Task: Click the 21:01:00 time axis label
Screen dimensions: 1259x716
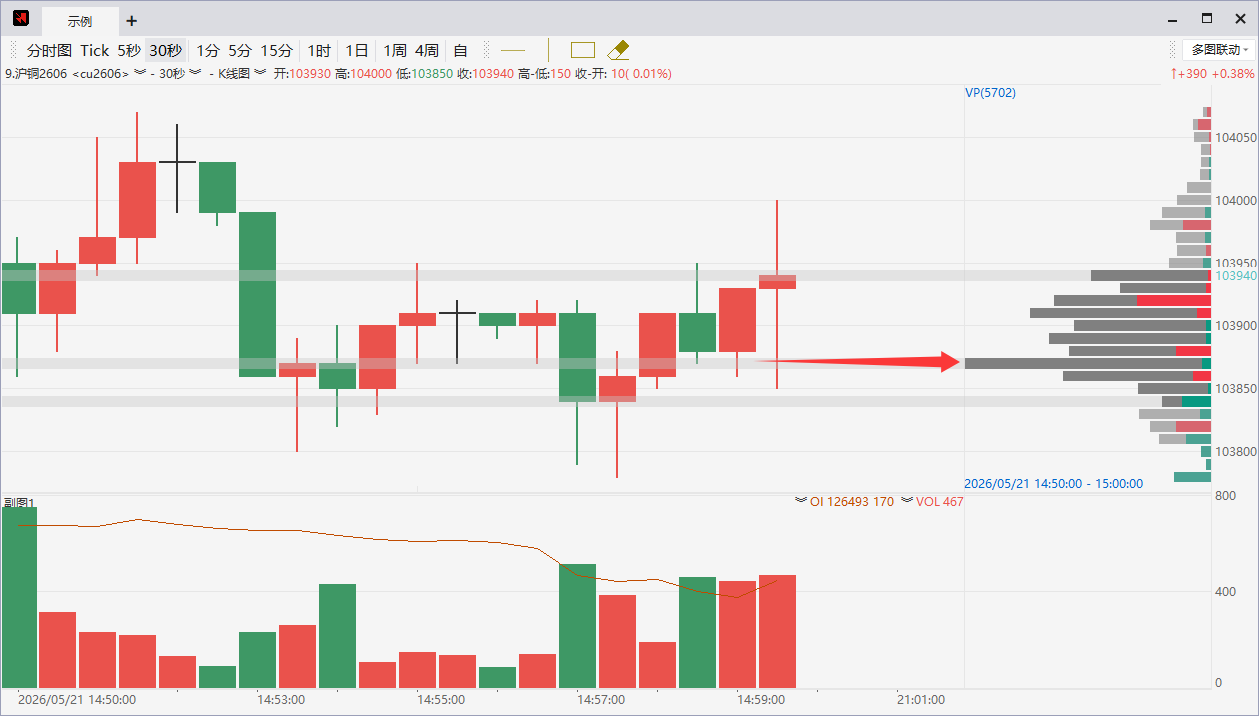Action: click(921, 700)
